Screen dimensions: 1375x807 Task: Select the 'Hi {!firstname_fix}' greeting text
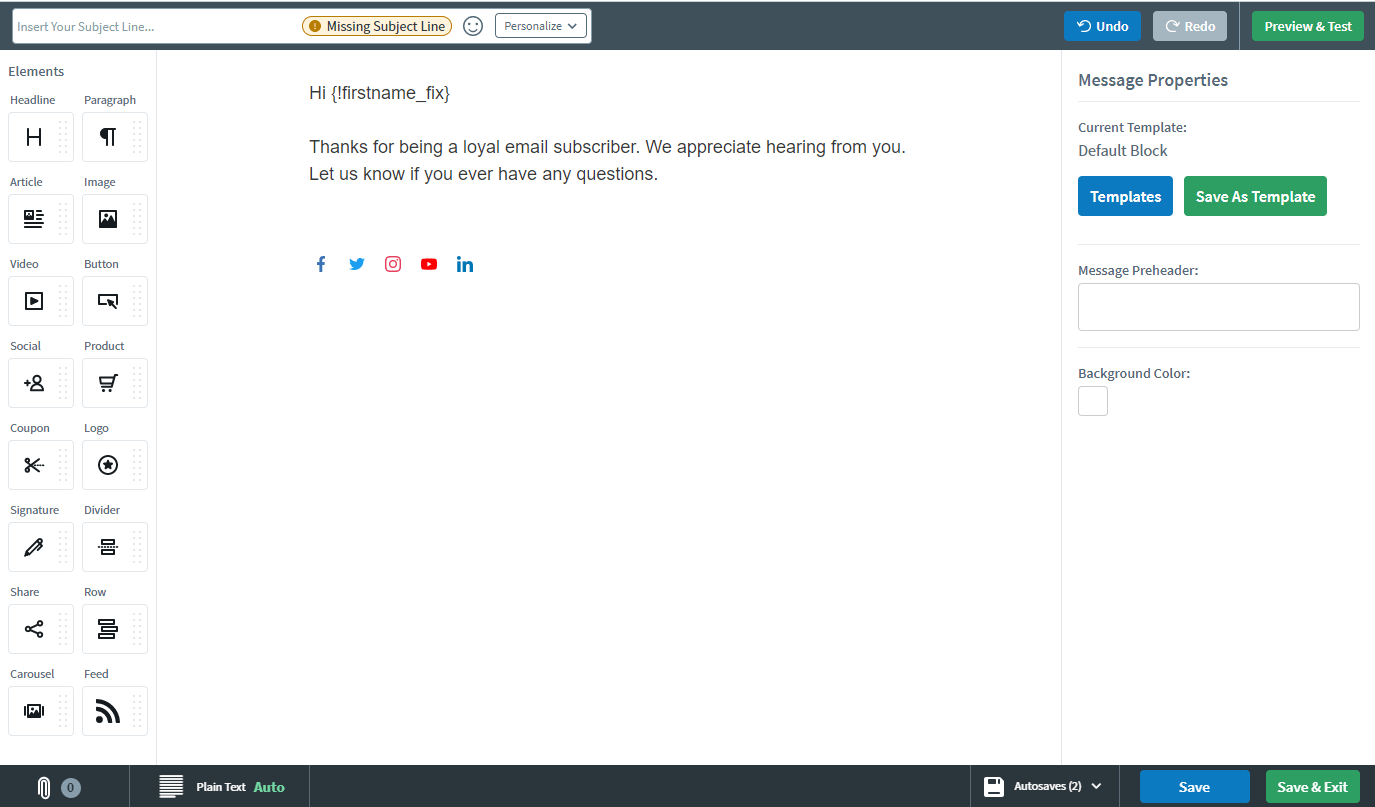[x=380, y=93]
